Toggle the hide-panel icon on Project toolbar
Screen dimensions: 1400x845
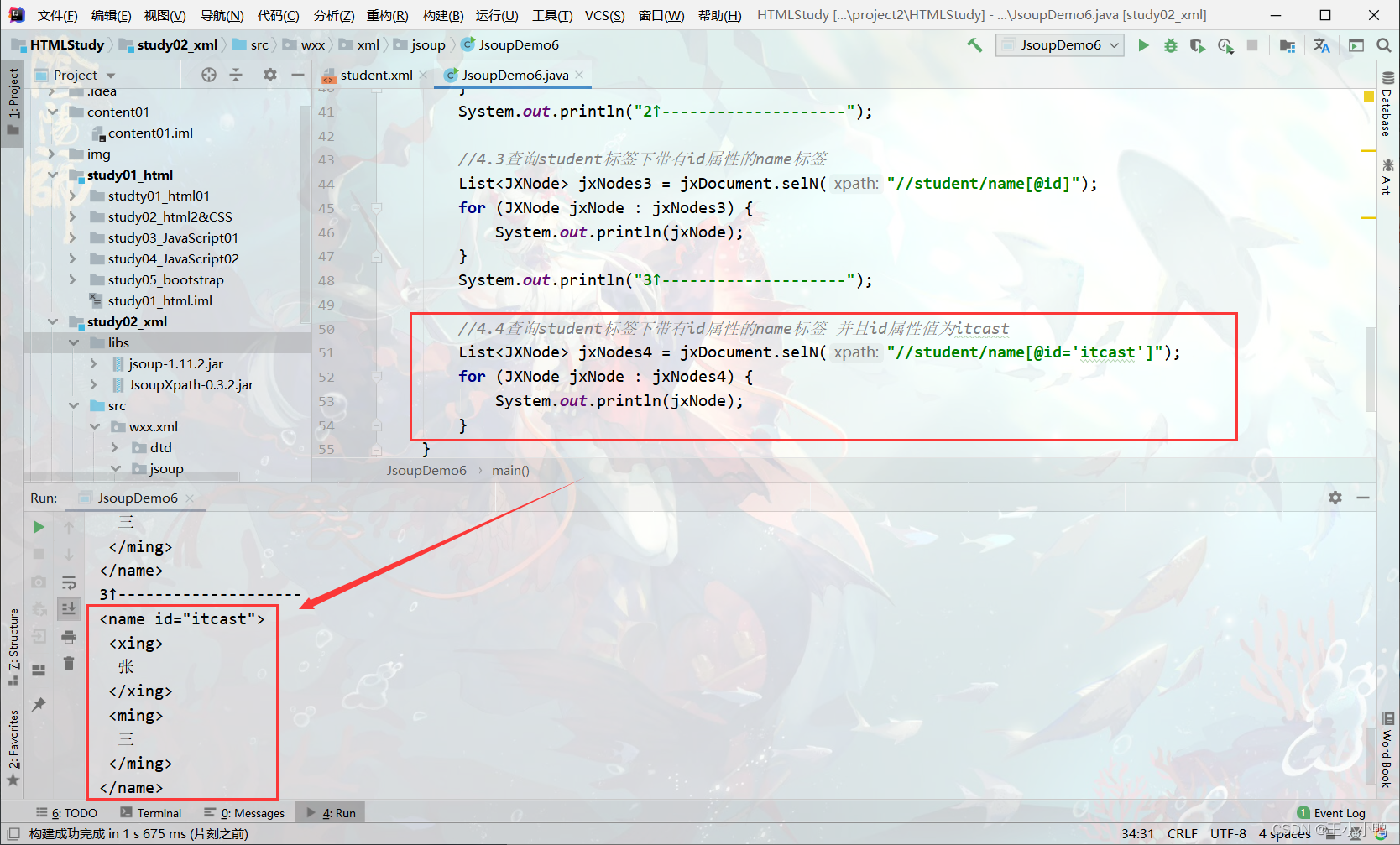[298, 75]
